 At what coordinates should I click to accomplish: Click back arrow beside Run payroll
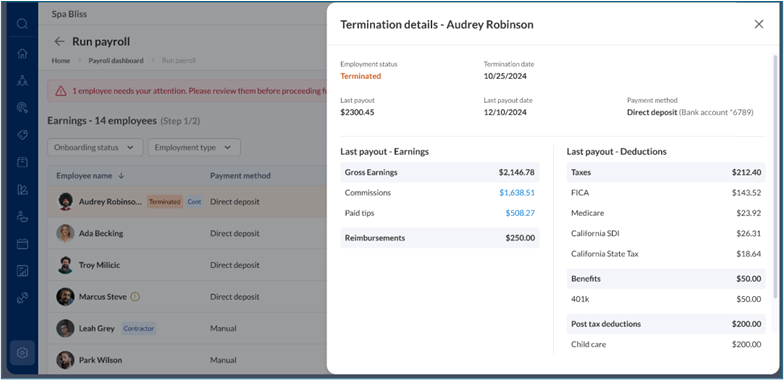pos(60,42)
